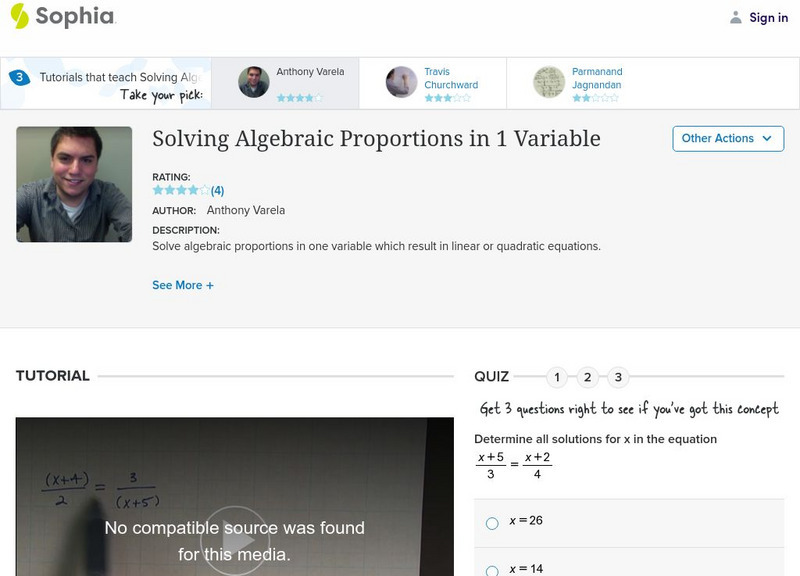Expand the description with See More

[x=182, y=285]
